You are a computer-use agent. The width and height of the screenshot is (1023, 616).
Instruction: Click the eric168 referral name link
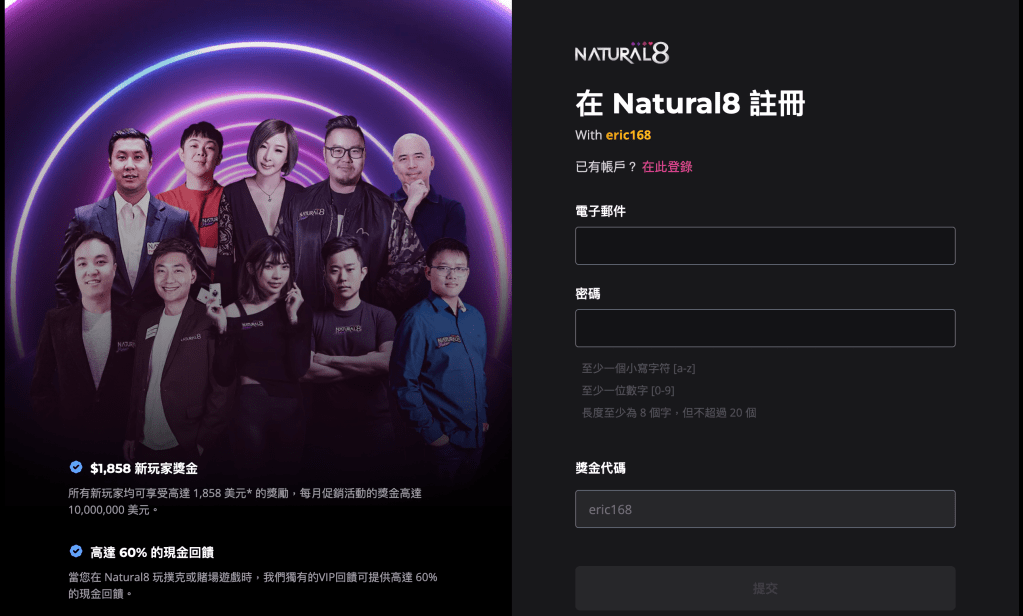pos(628,135)
